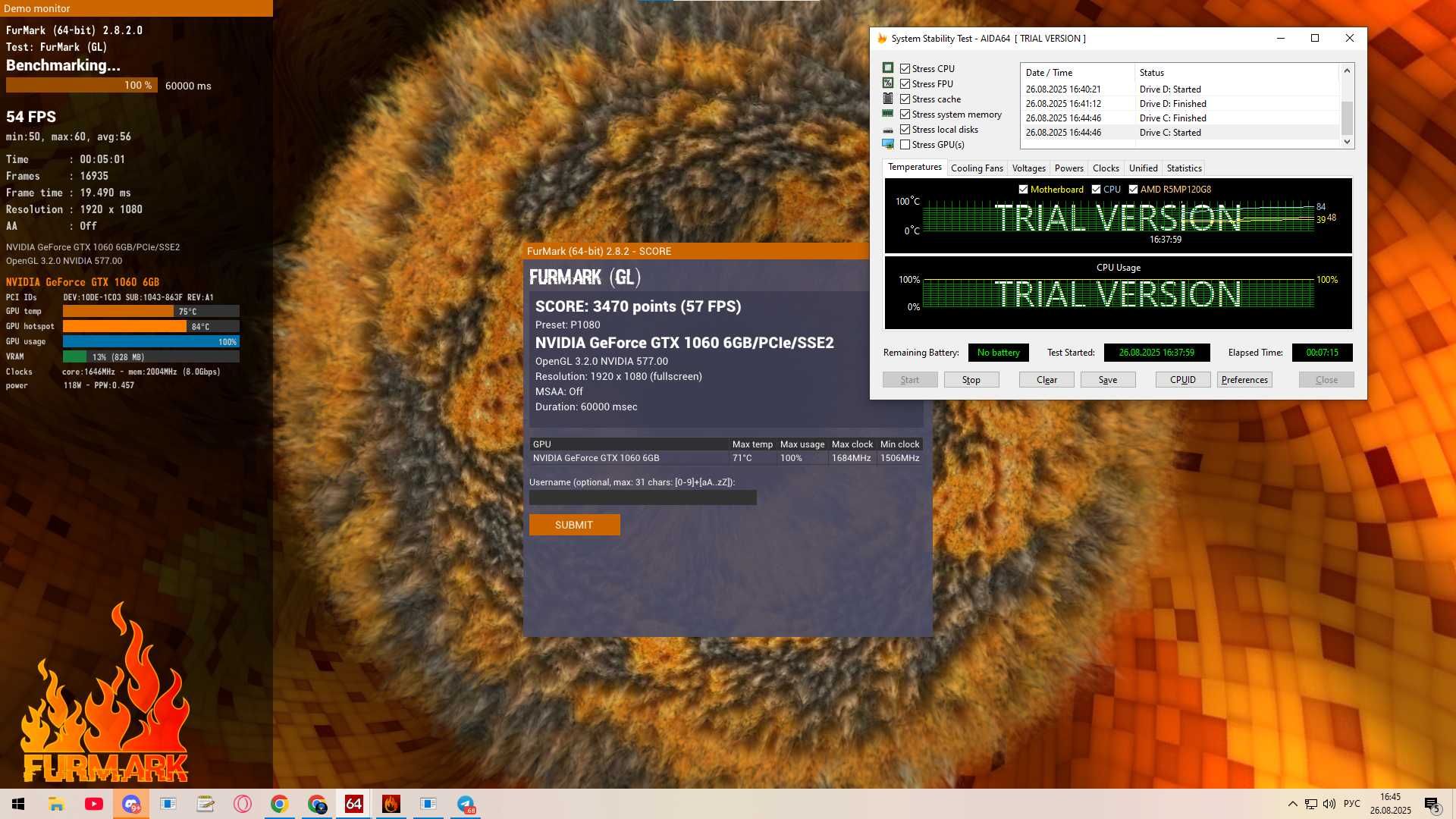This screenshot has height=819, width=1456.
Task: Open Telegram from the taskbar
Action: [466, 804]
